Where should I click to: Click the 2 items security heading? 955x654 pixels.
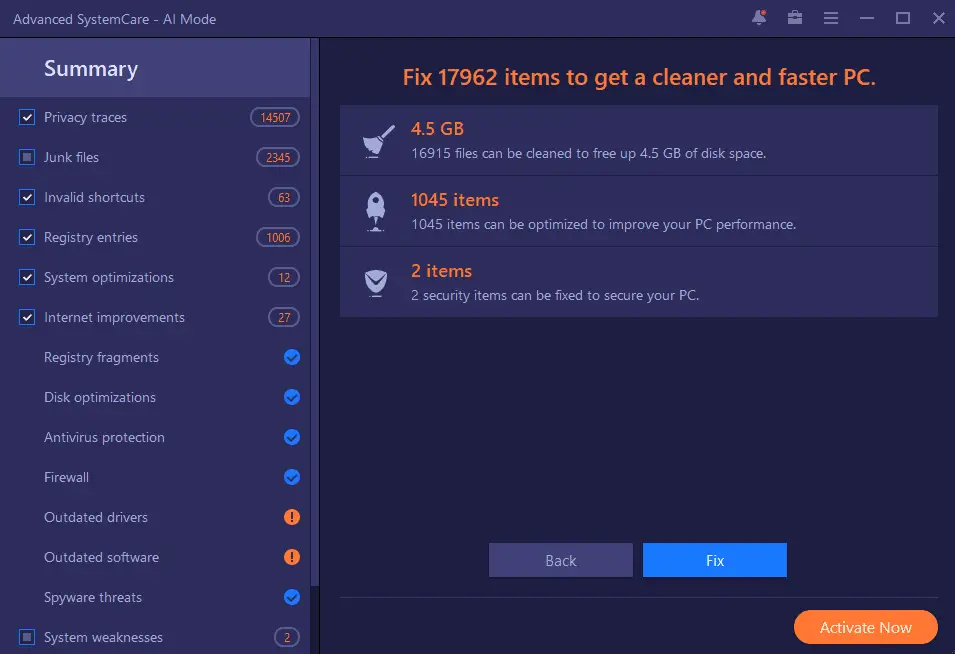(442, 271)
